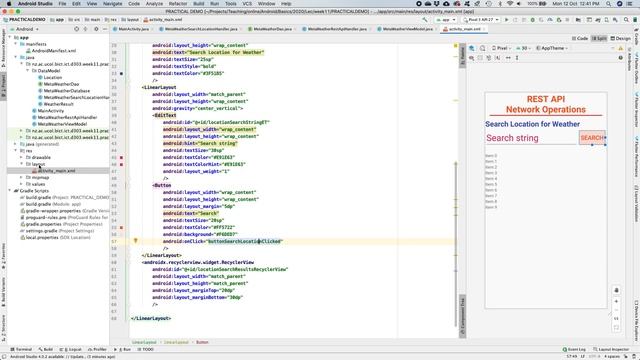Open the app run configuration dropdown

point(446,20)
